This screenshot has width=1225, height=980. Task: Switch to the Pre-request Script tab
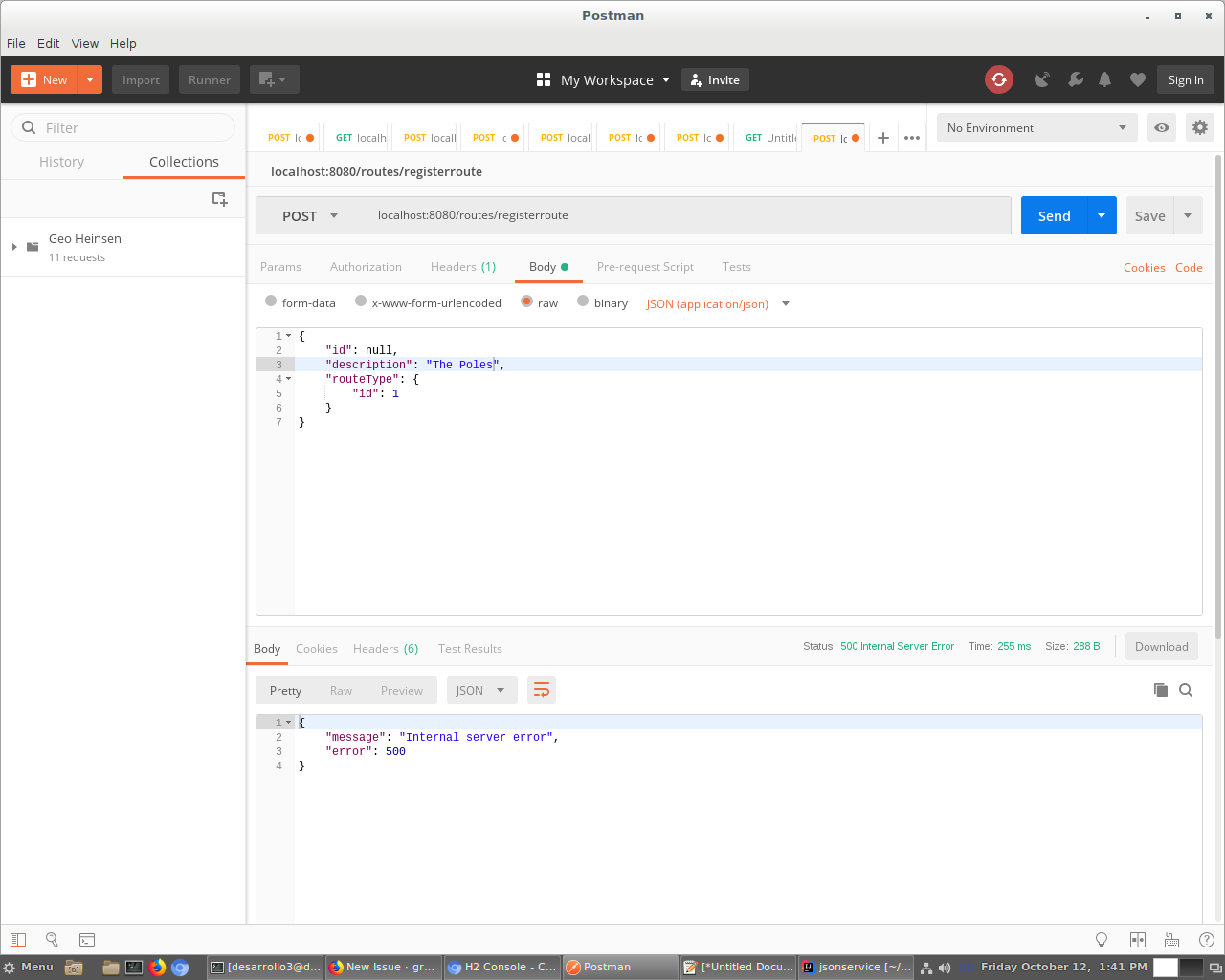(645, 267)
